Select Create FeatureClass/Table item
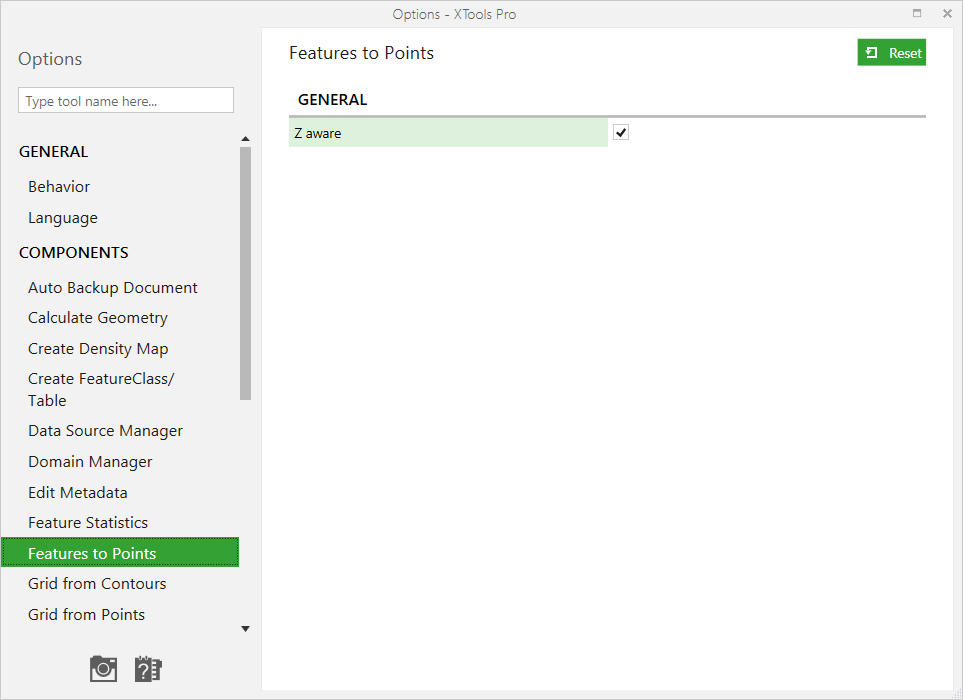This screenshot has width=963, height=700. (x=101, y=390)
